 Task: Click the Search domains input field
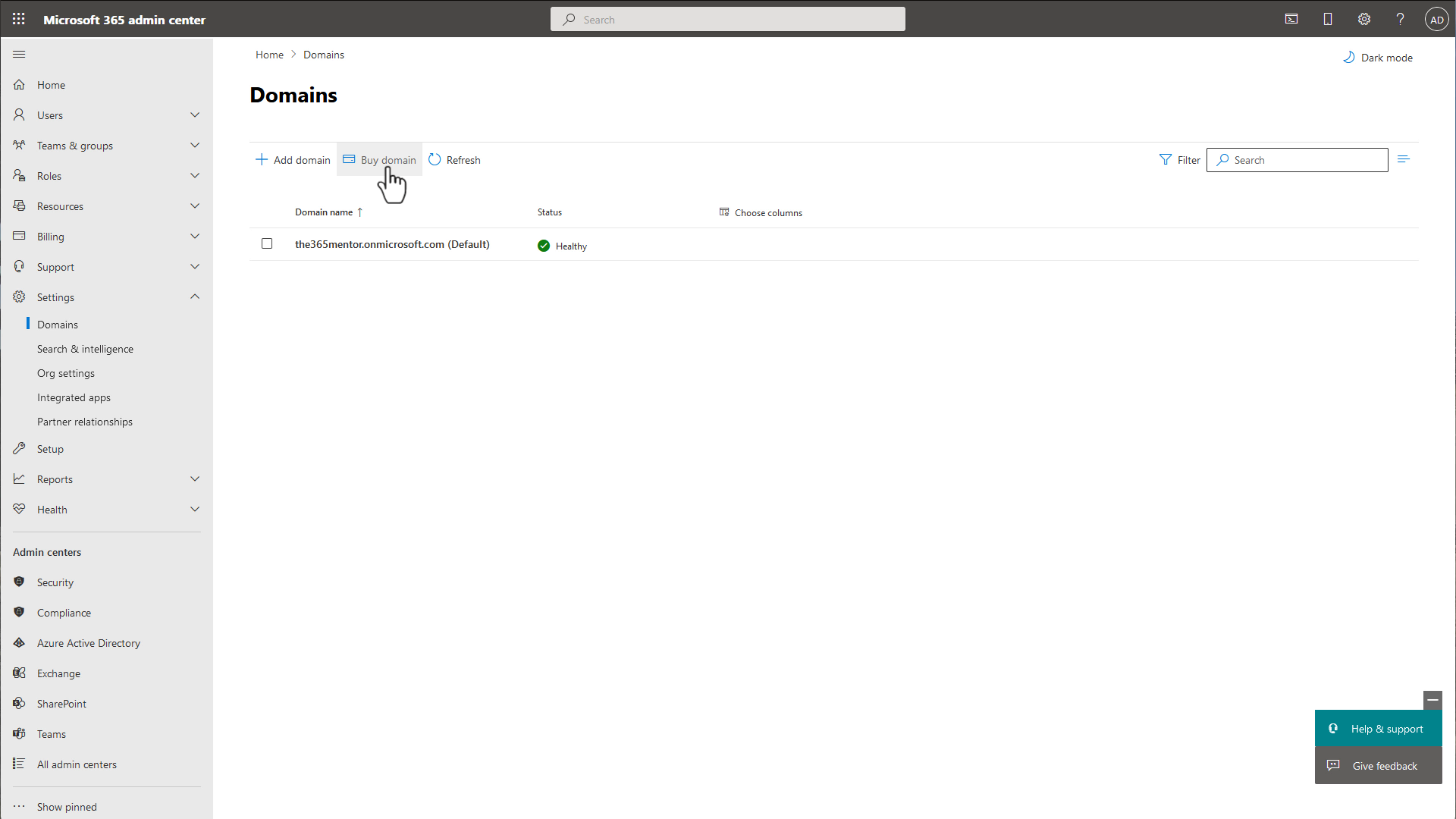[1297, 160]
